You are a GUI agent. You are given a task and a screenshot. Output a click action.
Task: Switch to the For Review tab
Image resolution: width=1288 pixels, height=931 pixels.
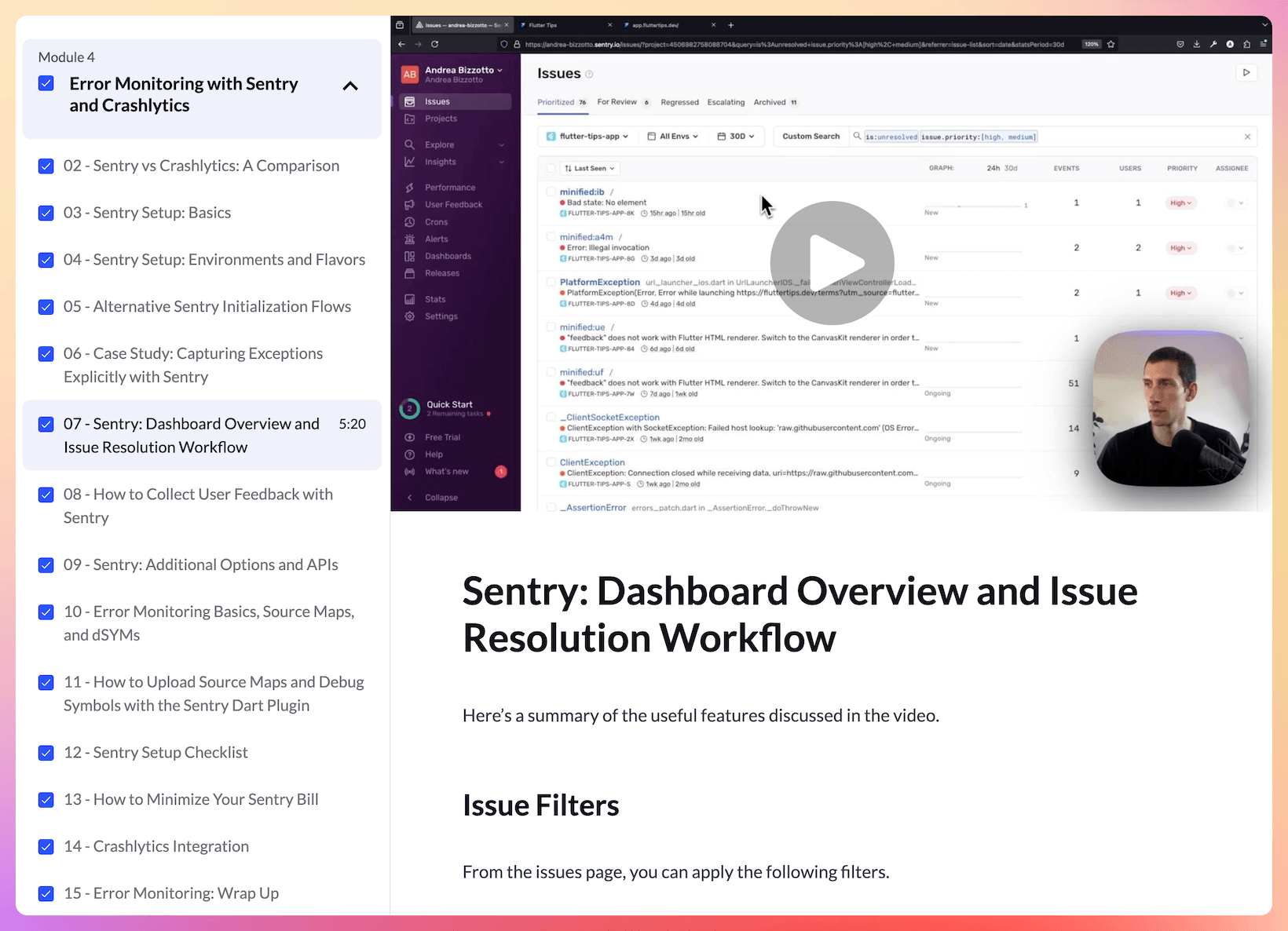[617, 102]
